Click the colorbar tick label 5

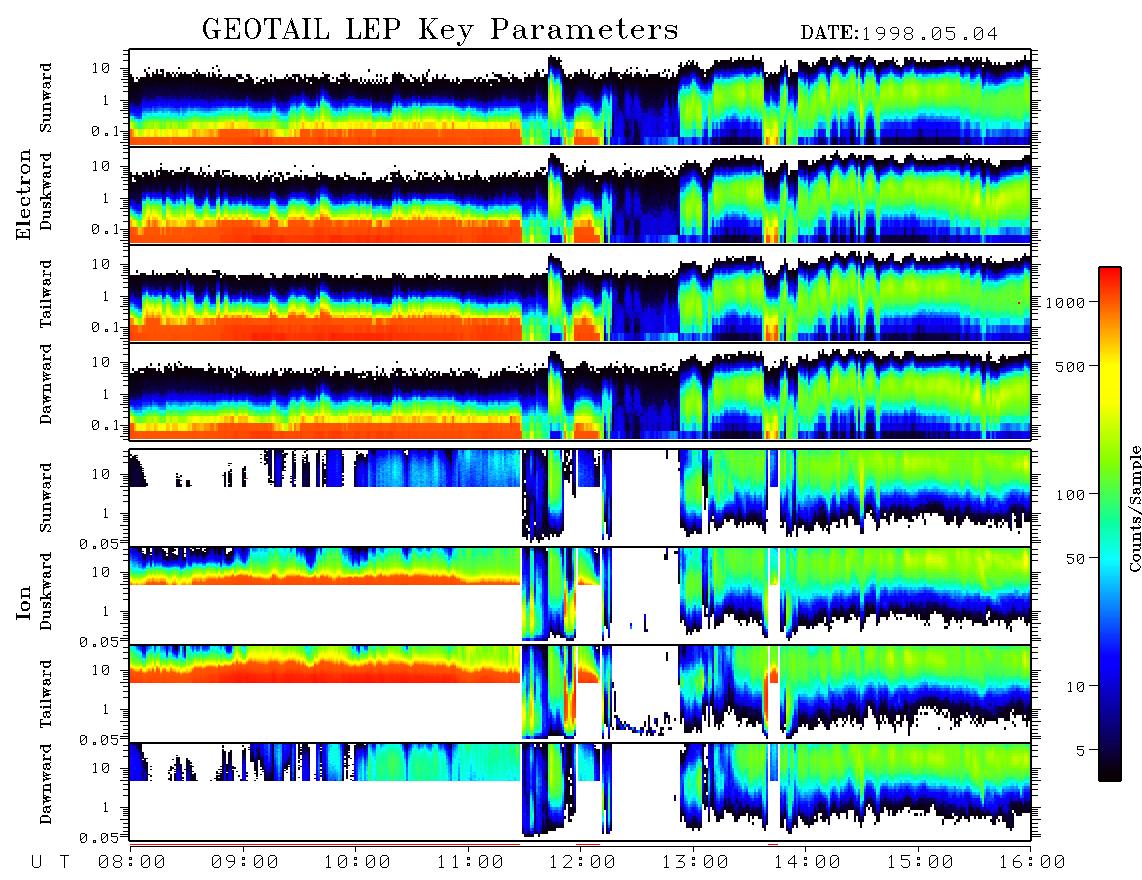point(1081,751)
